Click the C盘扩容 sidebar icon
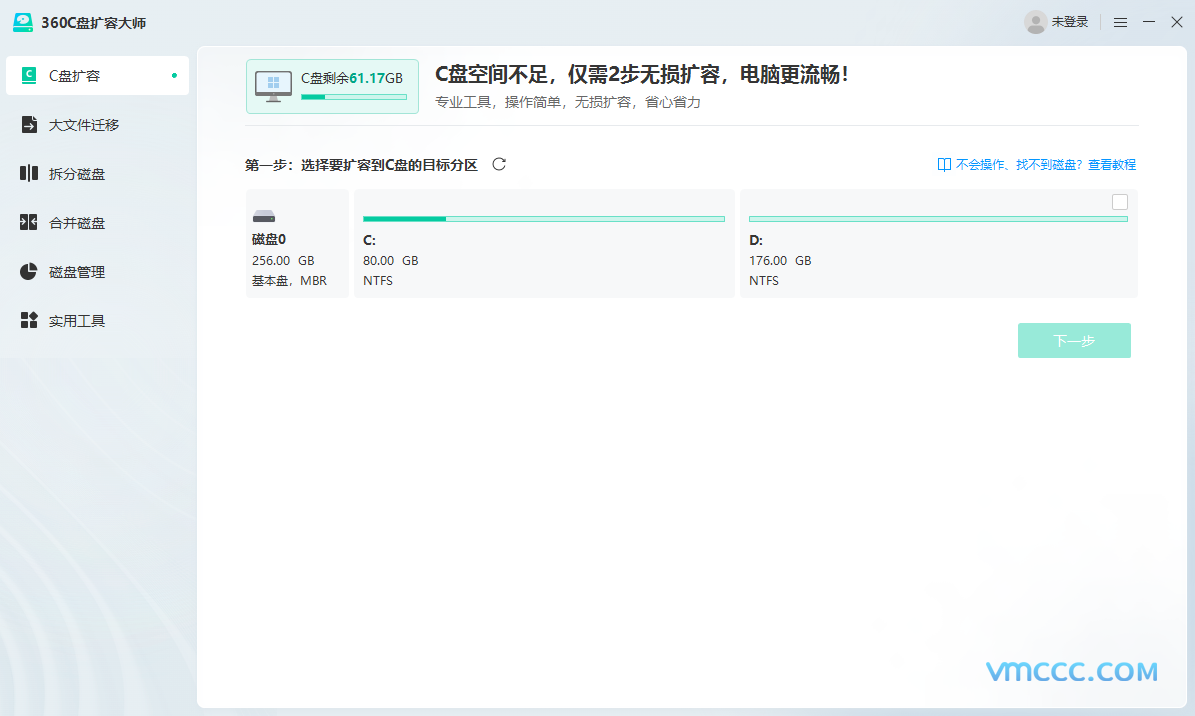 pos(29,76)
